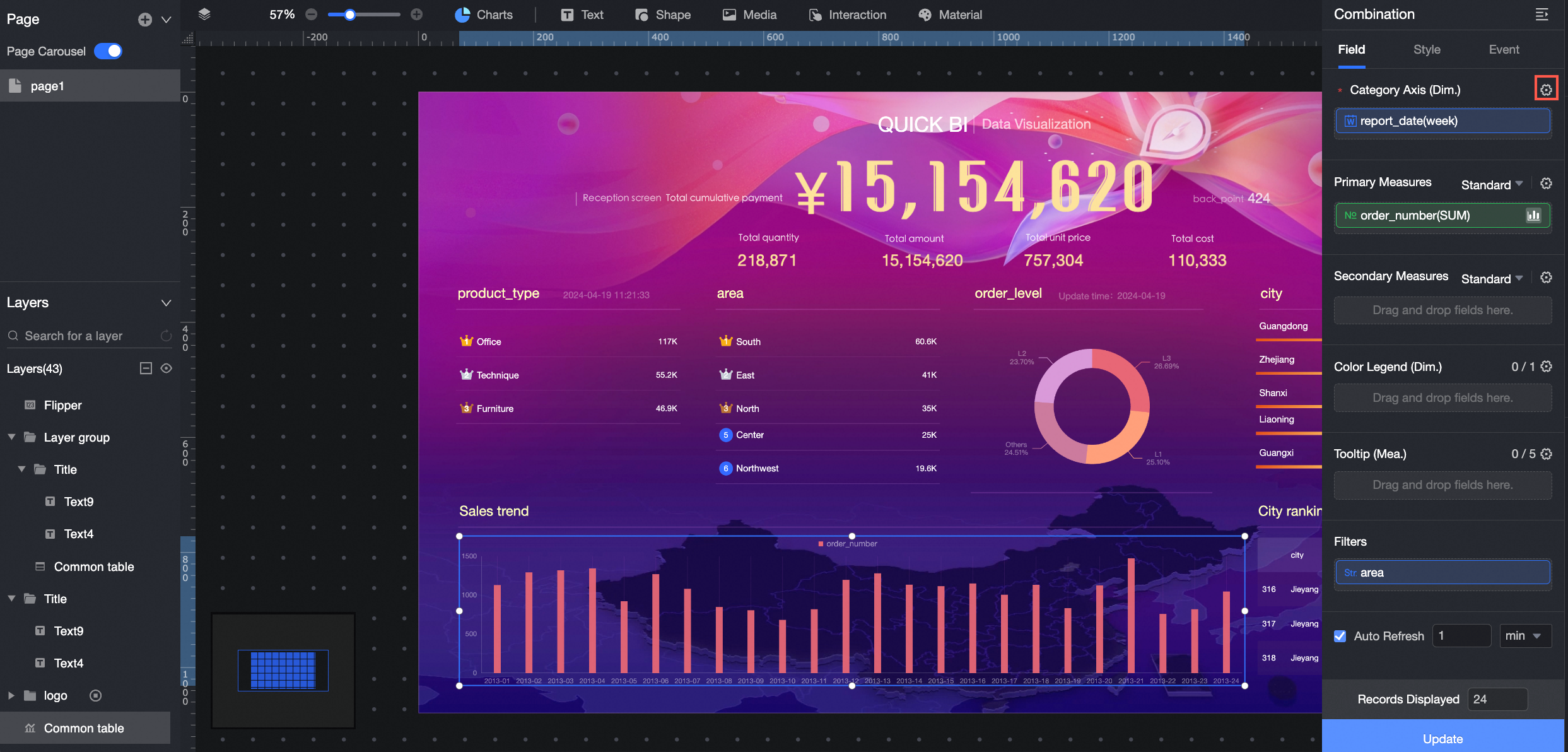Uncheck Auto Refresh checkbox
The width and height of the screenshot is (1568, 752).
click(1340, 636)
